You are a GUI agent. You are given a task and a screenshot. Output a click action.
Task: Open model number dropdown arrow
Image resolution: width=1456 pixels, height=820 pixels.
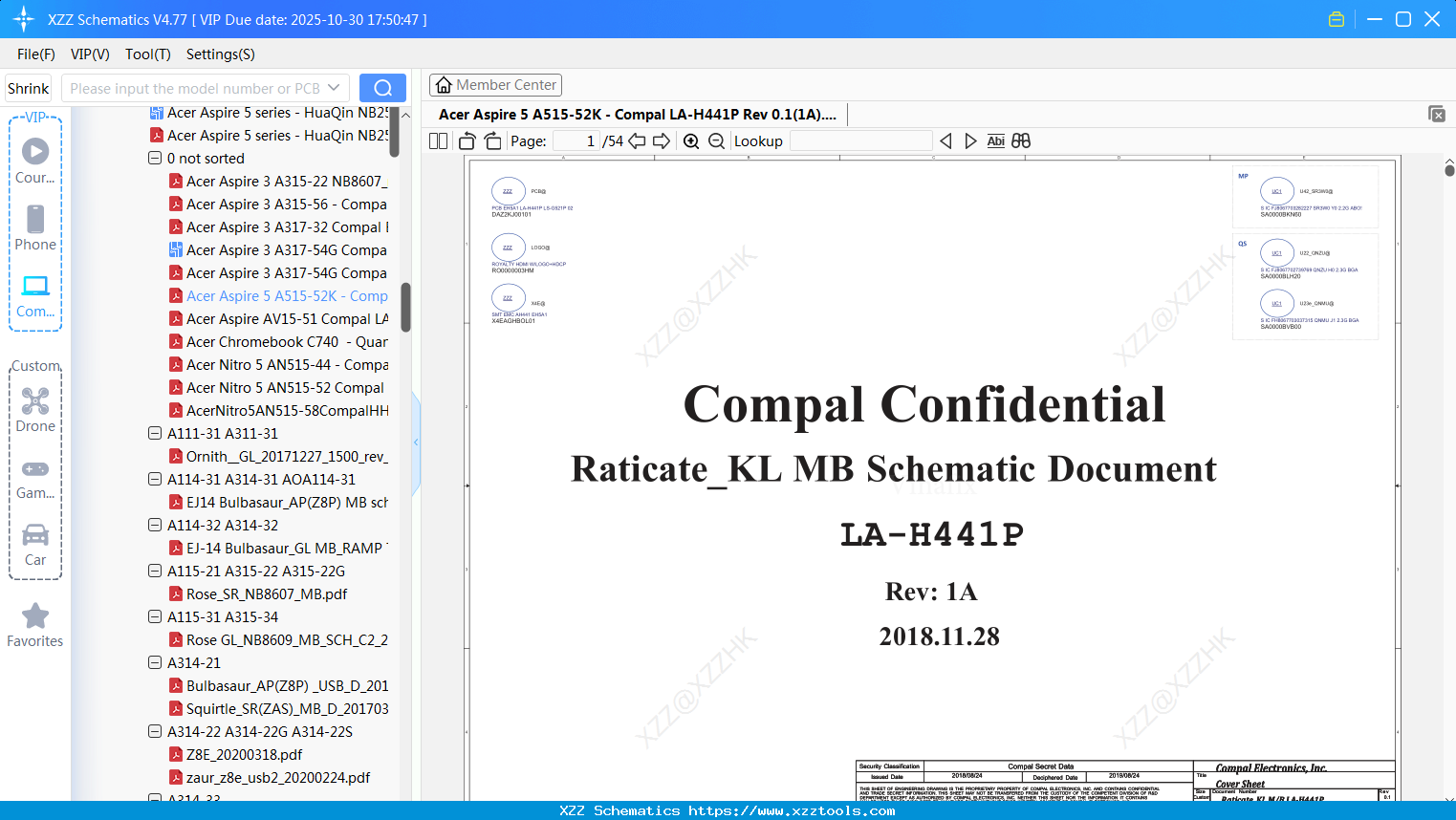pyautogui.click(x=334, y=88)
